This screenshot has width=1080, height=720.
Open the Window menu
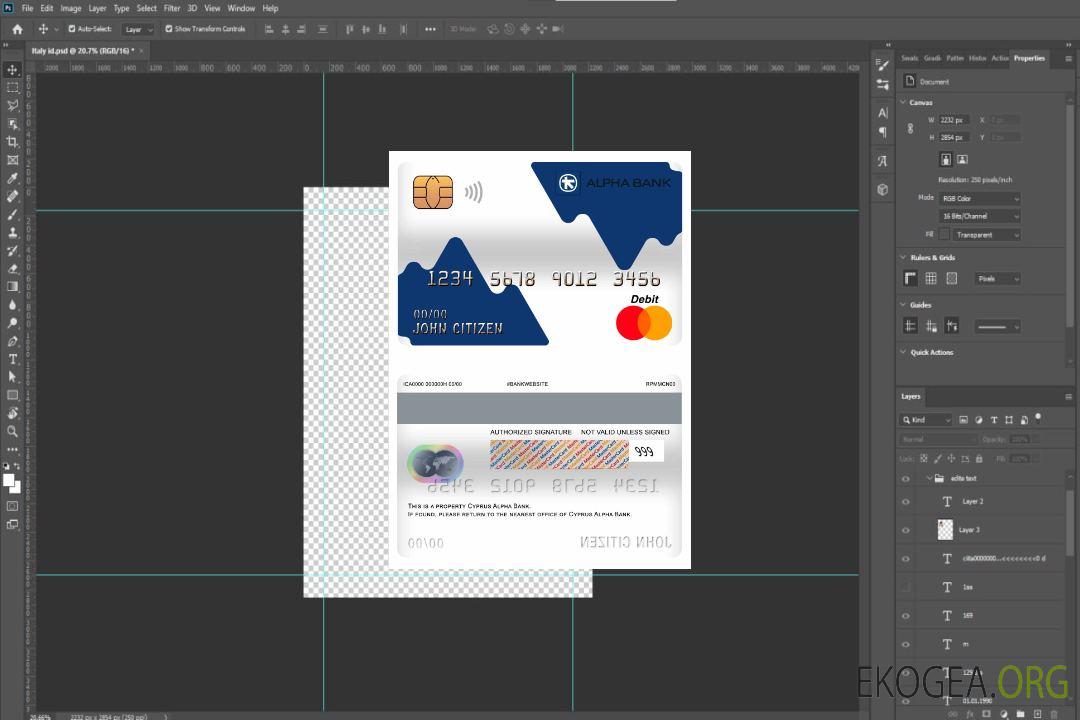point(241,8)
